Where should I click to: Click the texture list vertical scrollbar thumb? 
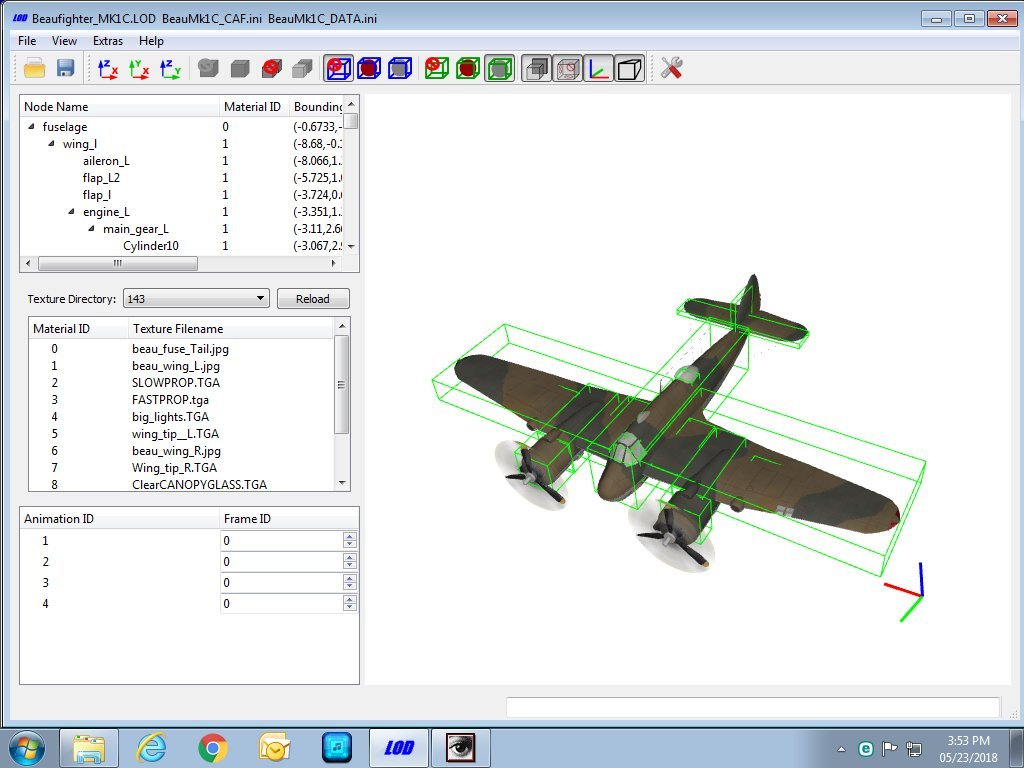(341, 384)
